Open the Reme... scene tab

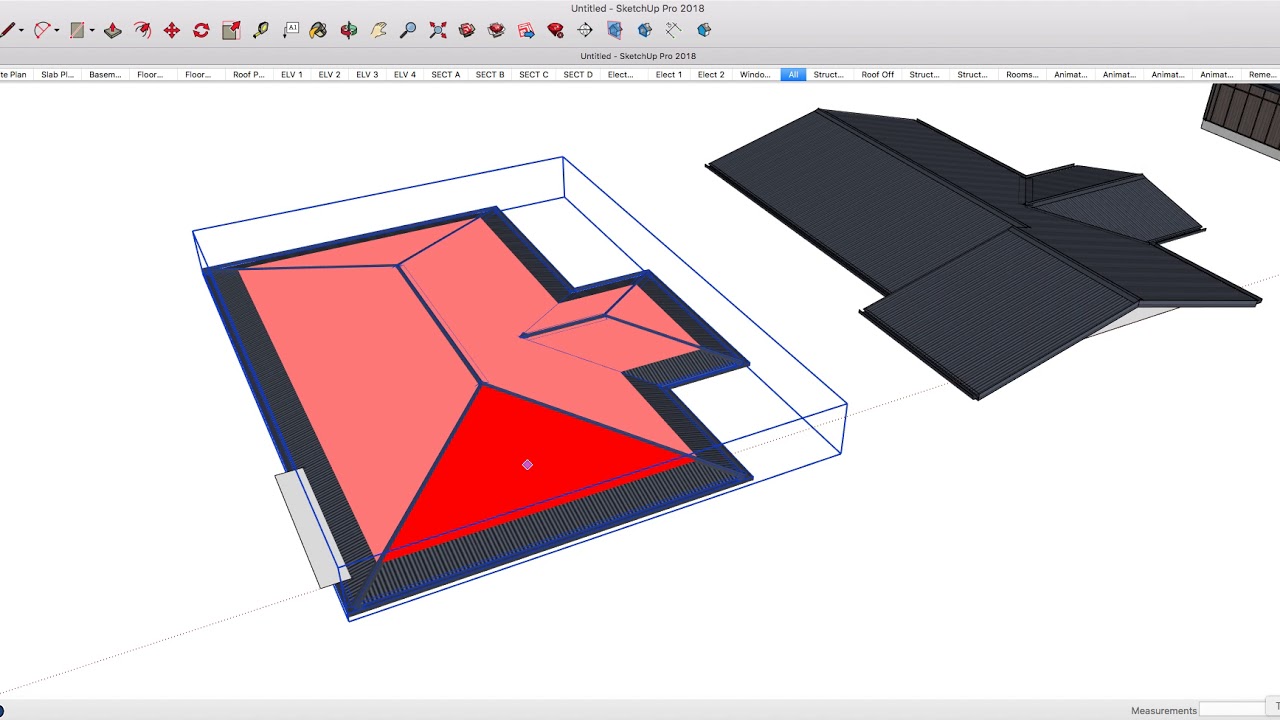(x=1262, y=74)
